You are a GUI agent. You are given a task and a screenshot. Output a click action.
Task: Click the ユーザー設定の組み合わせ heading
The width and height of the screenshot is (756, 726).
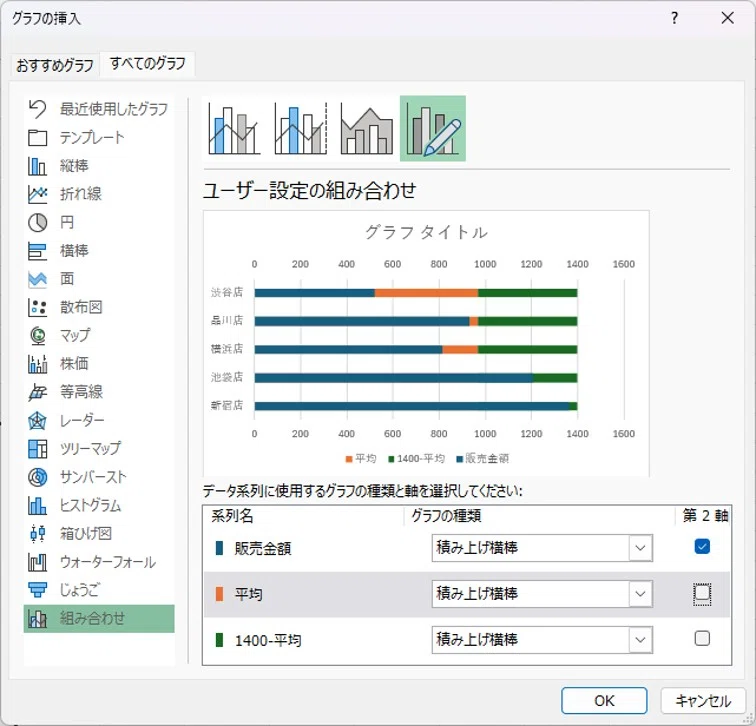310,190
